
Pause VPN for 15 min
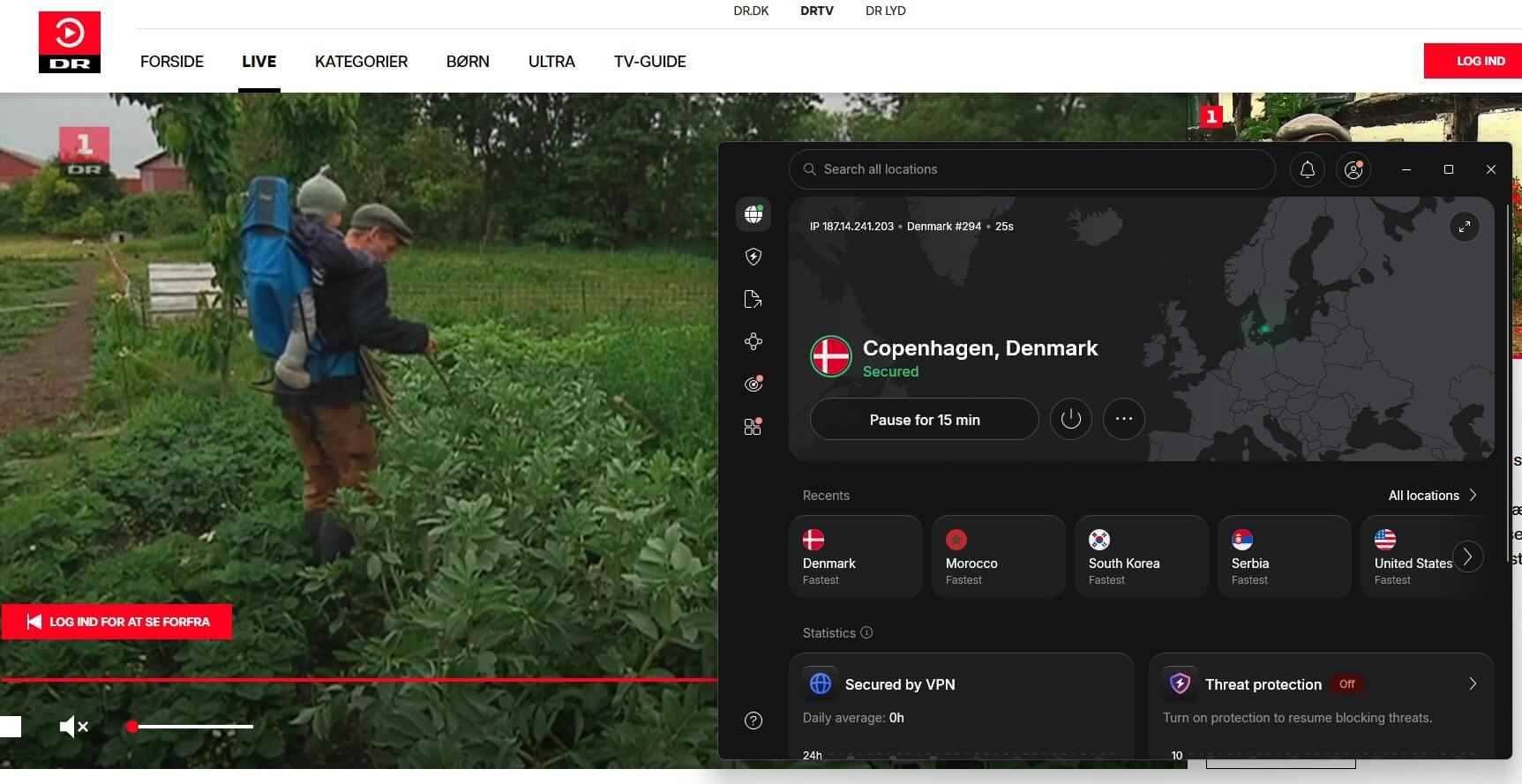click(925, 419)
